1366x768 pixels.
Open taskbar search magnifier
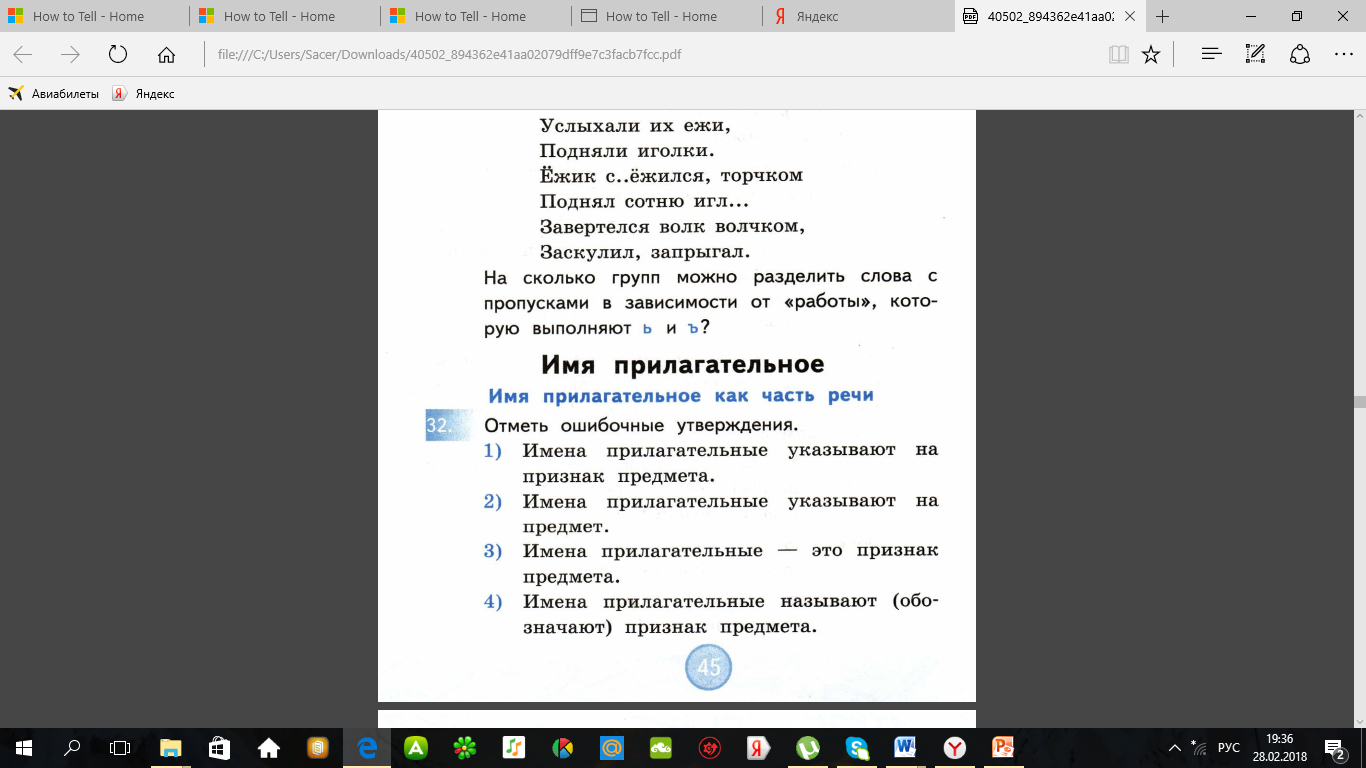click(72, 747)
